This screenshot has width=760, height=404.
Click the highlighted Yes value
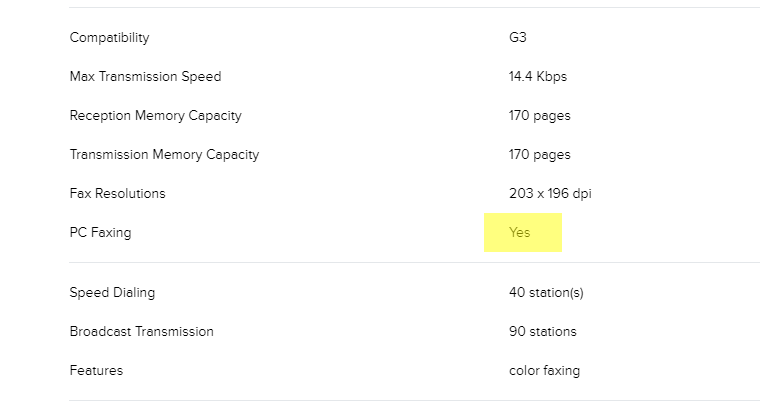click(x=519, y=233)
